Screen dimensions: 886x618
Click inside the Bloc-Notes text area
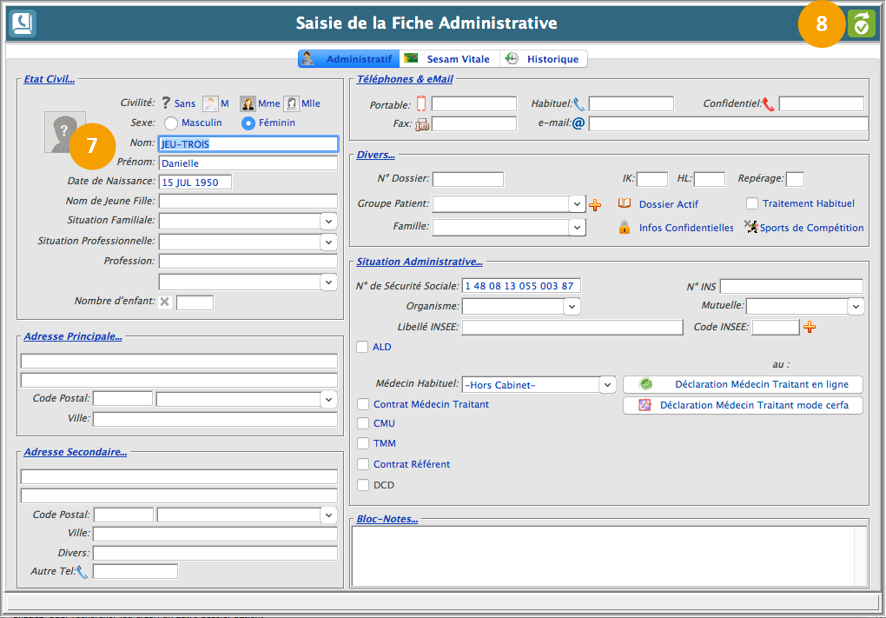(608, 555)
